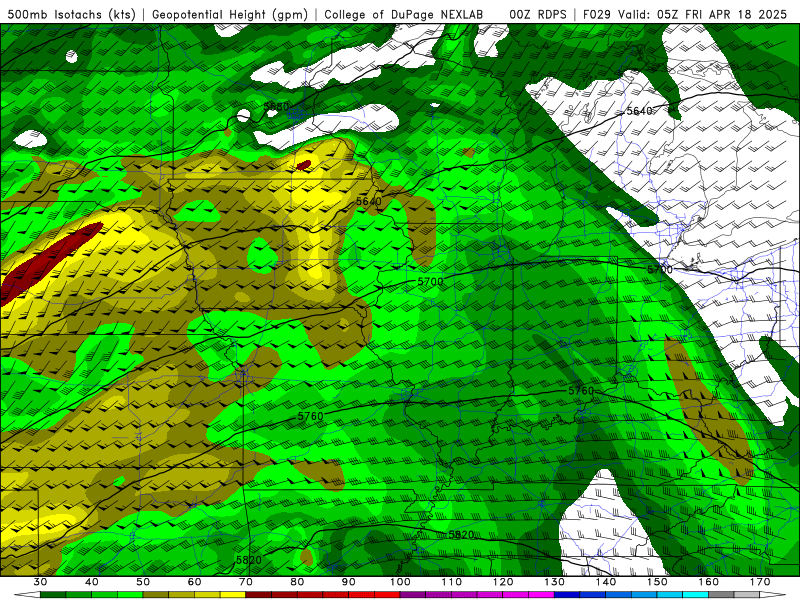Click the 5580 height contour label
The height and width of the screenshot is (600, 800).
(276, 107)
